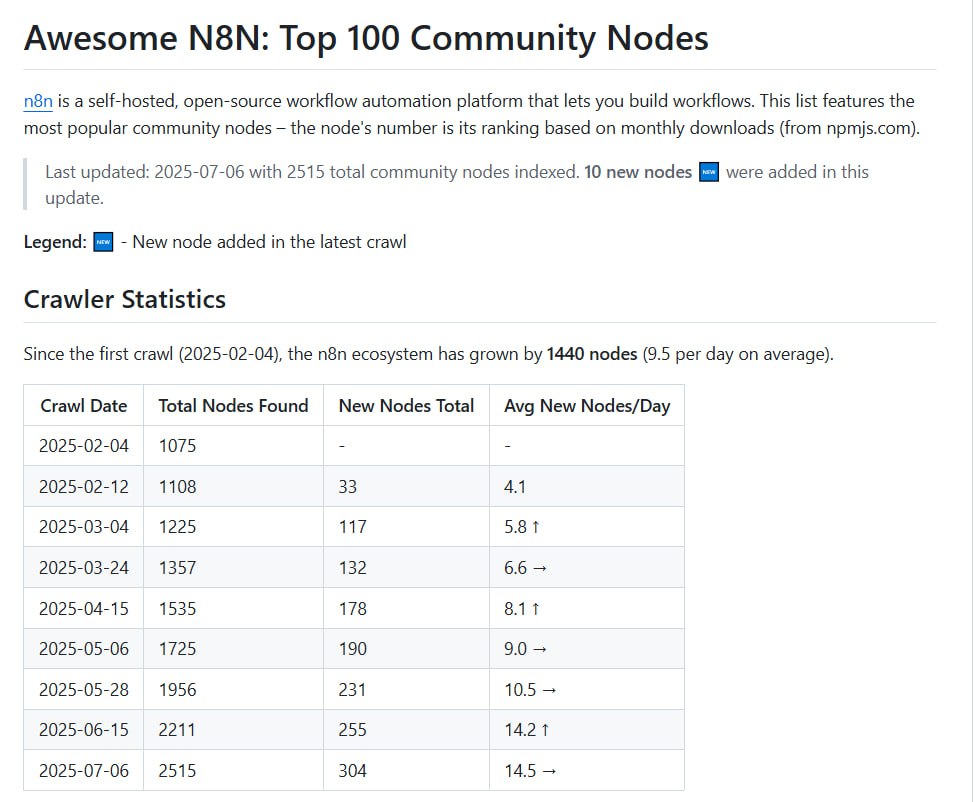Select the crawl date cell 2025-03-04
This screenshot has width=975, height=802.
point(84,527)
